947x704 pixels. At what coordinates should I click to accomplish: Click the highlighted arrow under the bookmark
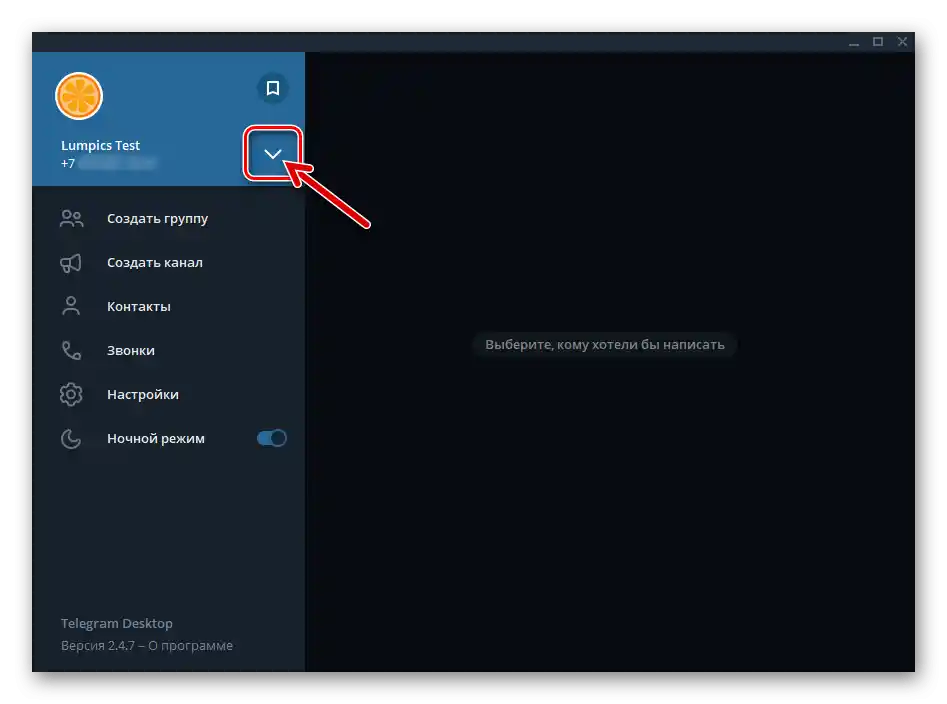pyautogui.click(x=272, y=154)
